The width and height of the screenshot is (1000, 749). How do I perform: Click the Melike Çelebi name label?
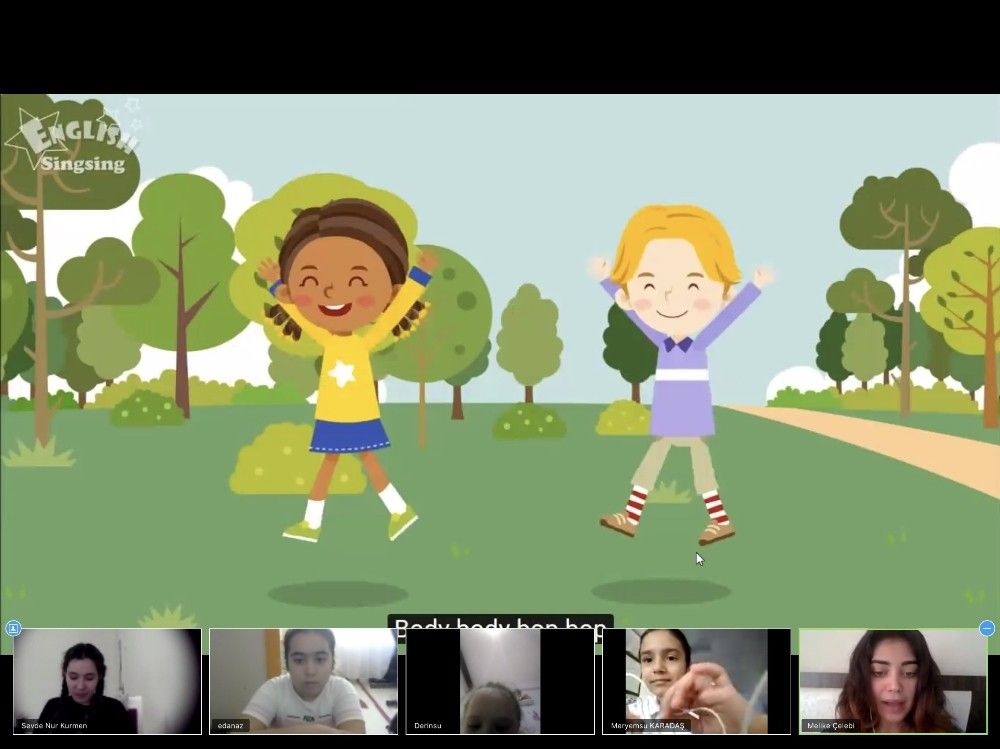(x=832, y=725)
